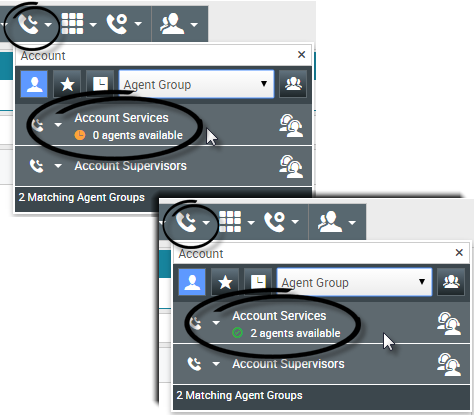Open the dial pad grid icon in upper toolbar
Screen dimensions: 474x415
72,23
